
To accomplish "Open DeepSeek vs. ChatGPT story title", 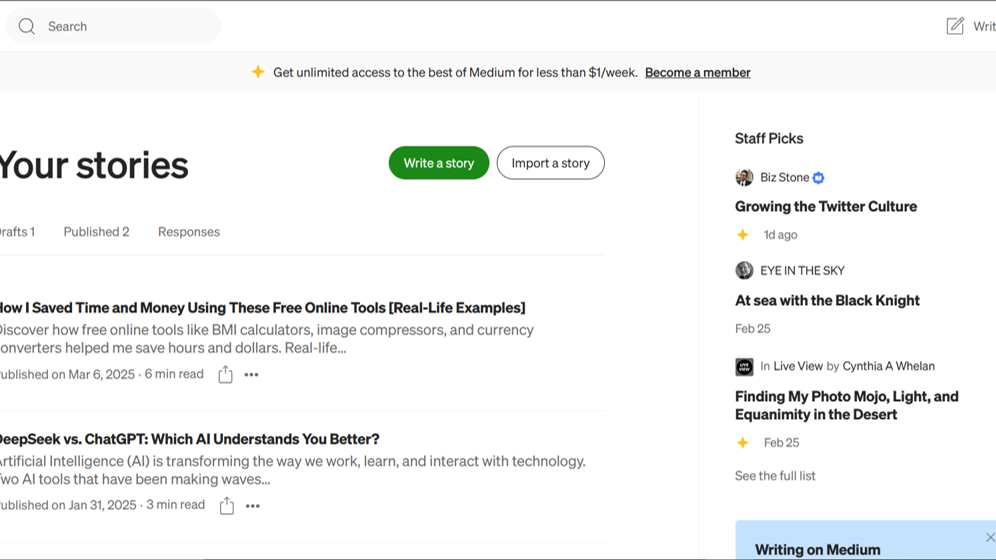I will 189,439.
